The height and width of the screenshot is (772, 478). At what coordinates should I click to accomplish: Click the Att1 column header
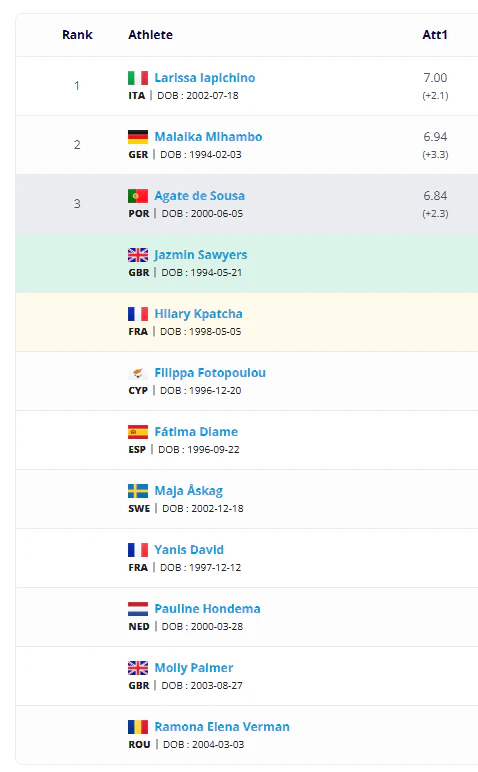[x=435, y=35]
